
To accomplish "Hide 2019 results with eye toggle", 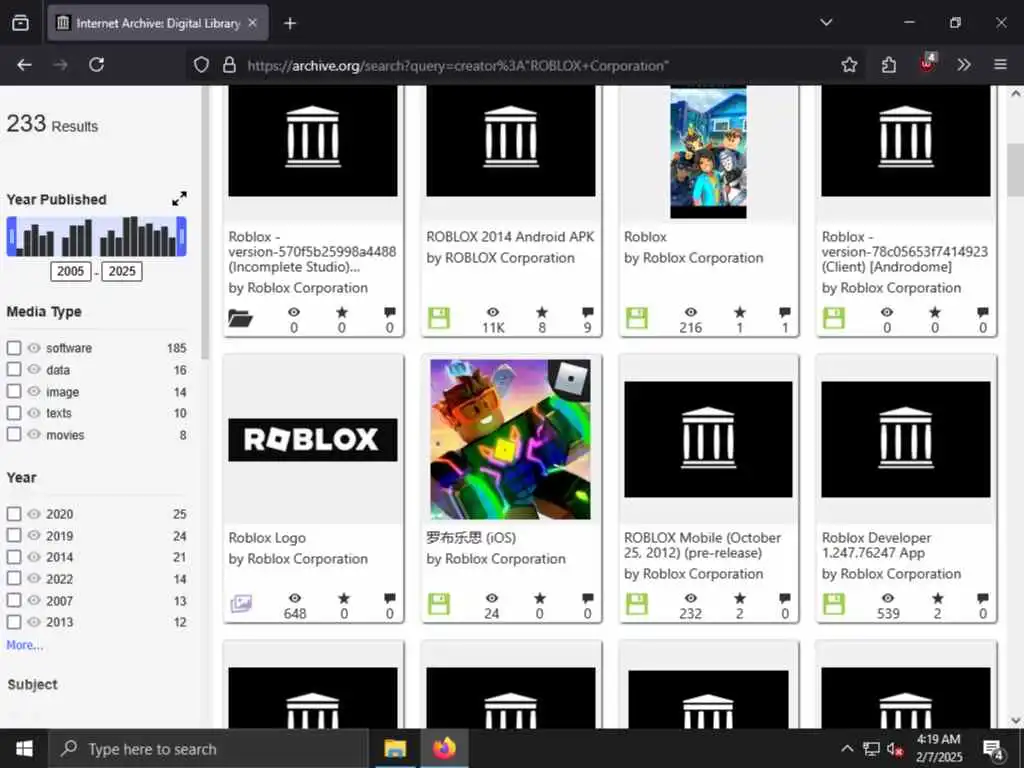I will pos(34,535).
